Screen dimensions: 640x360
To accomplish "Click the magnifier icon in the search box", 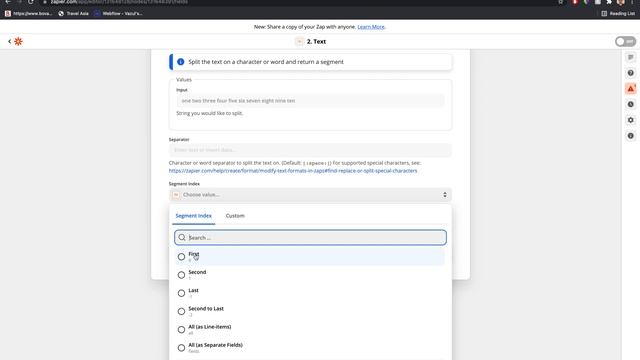I will tap(182, 238).
